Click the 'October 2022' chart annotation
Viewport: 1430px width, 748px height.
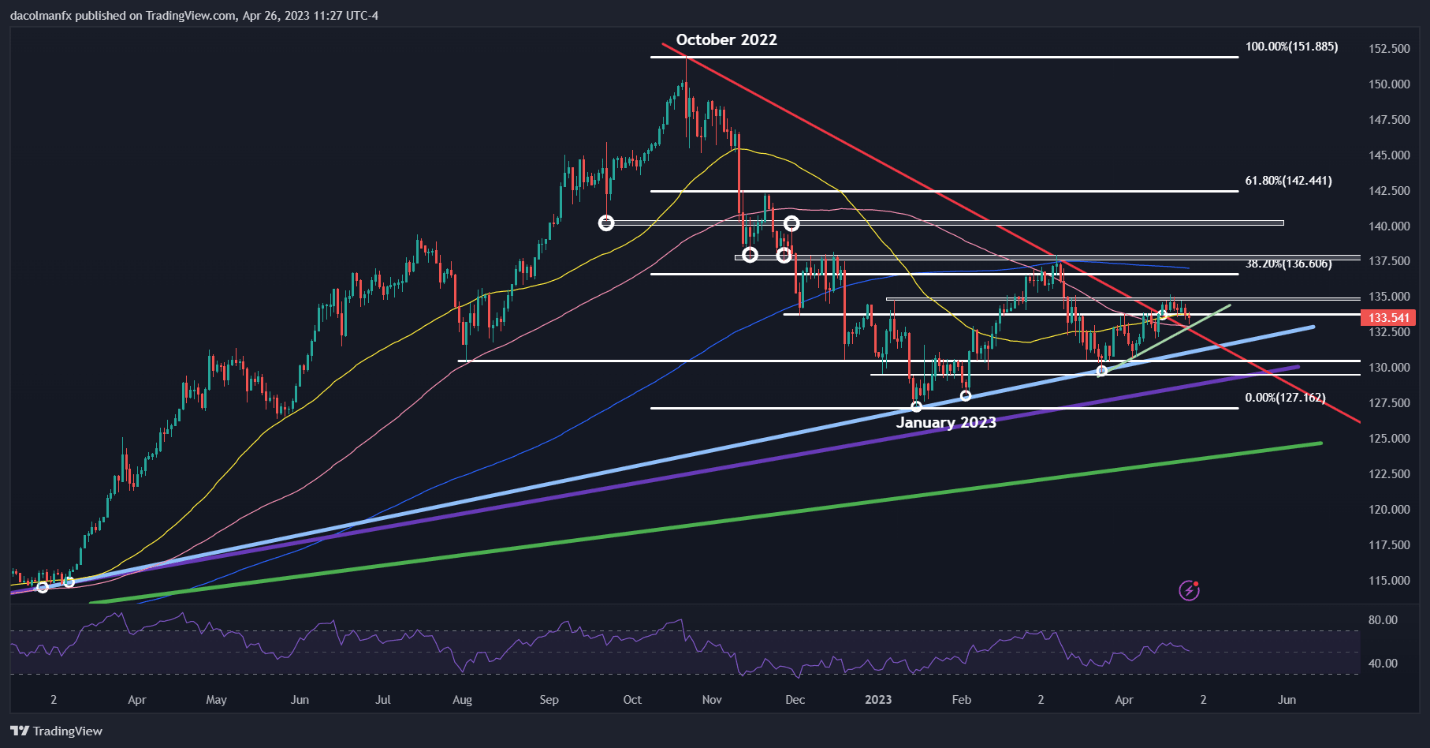[x=726, y=40]
